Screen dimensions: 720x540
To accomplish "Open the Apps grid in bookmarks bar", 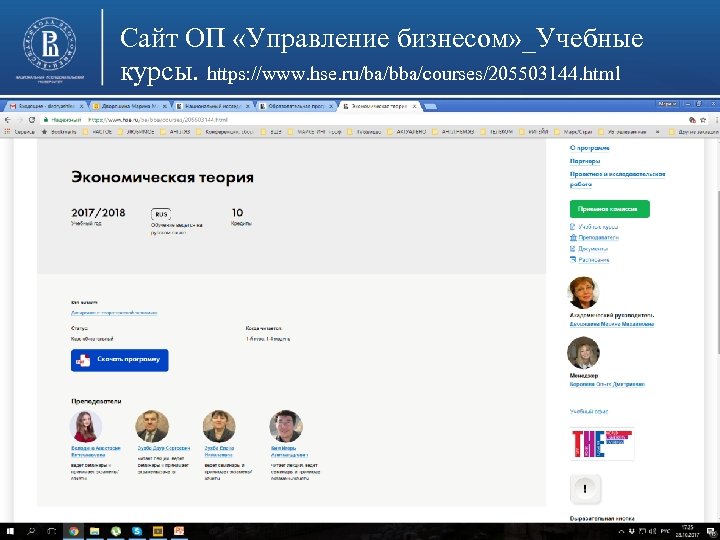I will (7, 132).
